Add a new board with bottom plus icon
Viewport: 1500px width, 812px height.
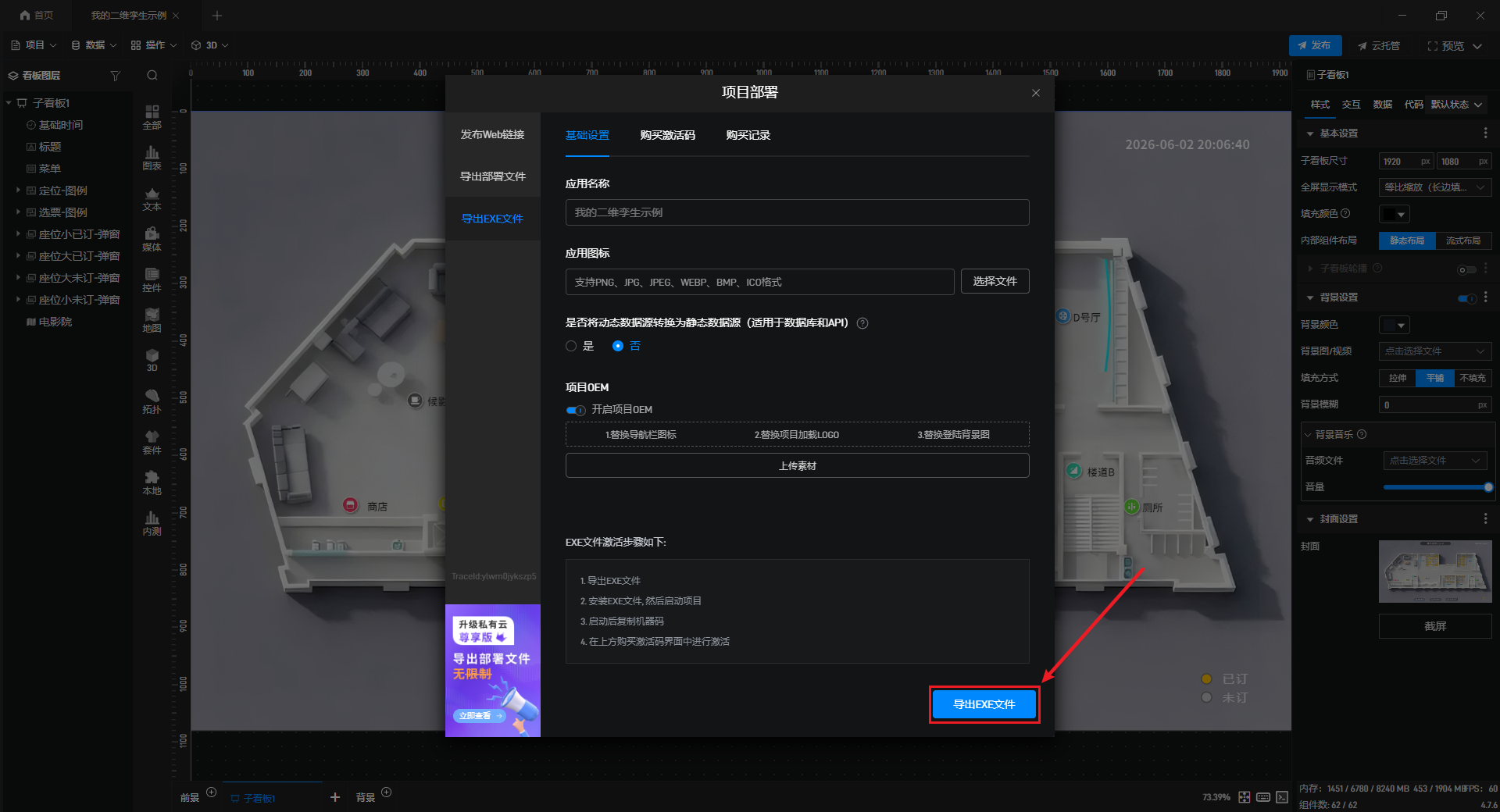pyautogui.click(x=335, y=797)
